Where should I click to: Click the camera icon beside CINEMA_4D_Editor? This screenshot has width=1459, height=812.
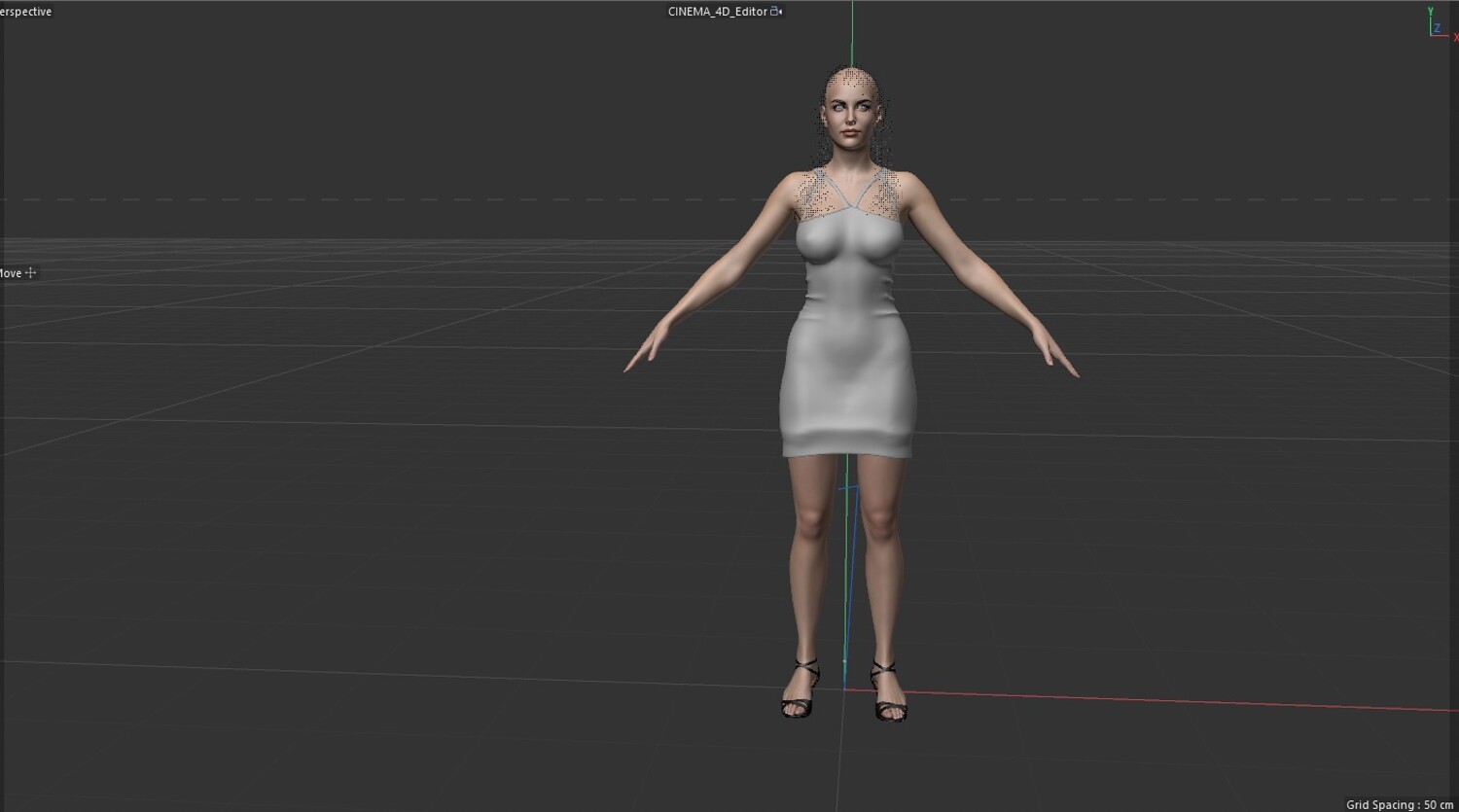click(776, 12)
